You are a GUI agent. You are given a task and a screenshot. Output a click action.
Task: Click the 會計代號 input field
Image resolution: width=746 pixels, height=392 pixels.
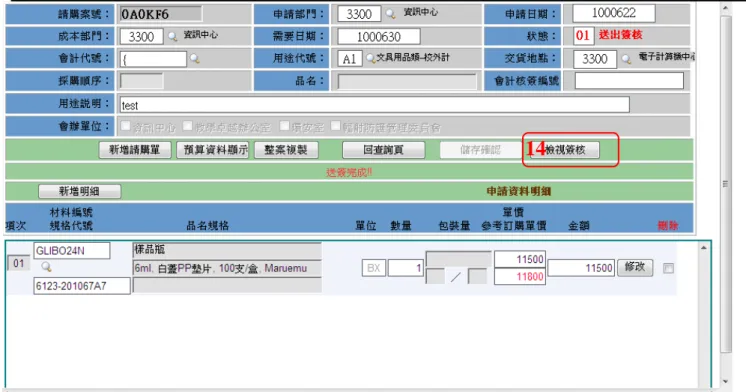[153, 59]
